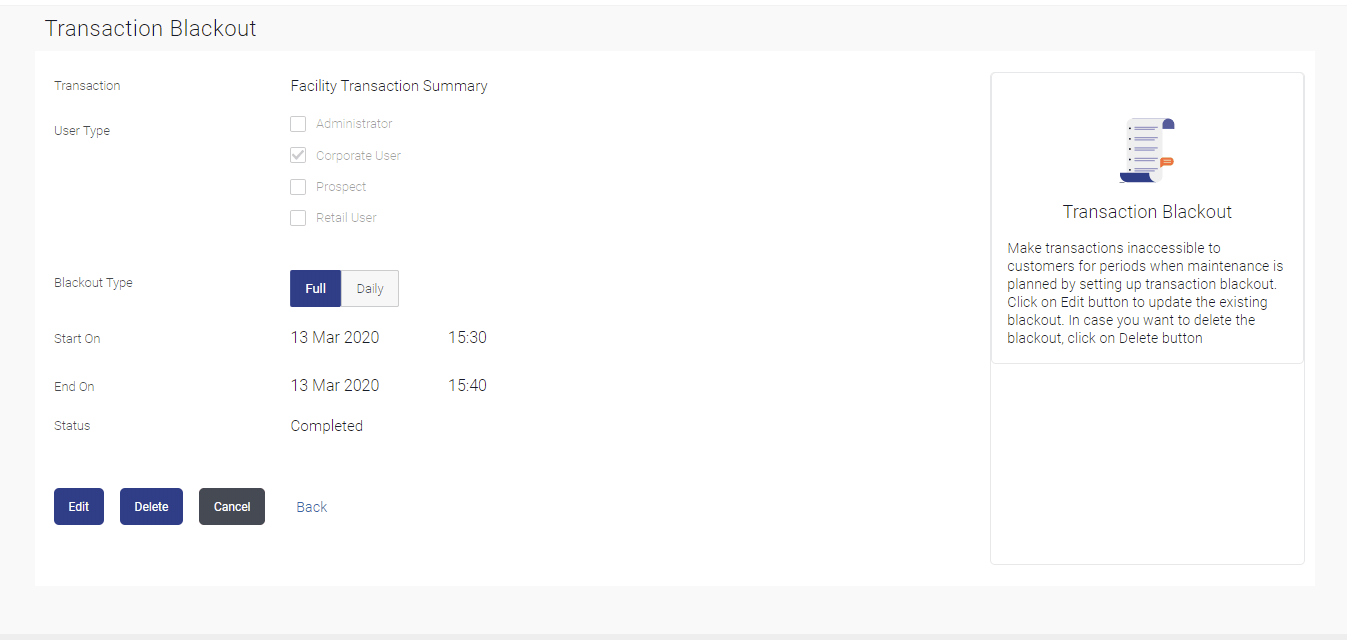Check the Administrator user type checkbox
Image resolution: width=1347 pixels, height=640 pixels.
[297, 123]
